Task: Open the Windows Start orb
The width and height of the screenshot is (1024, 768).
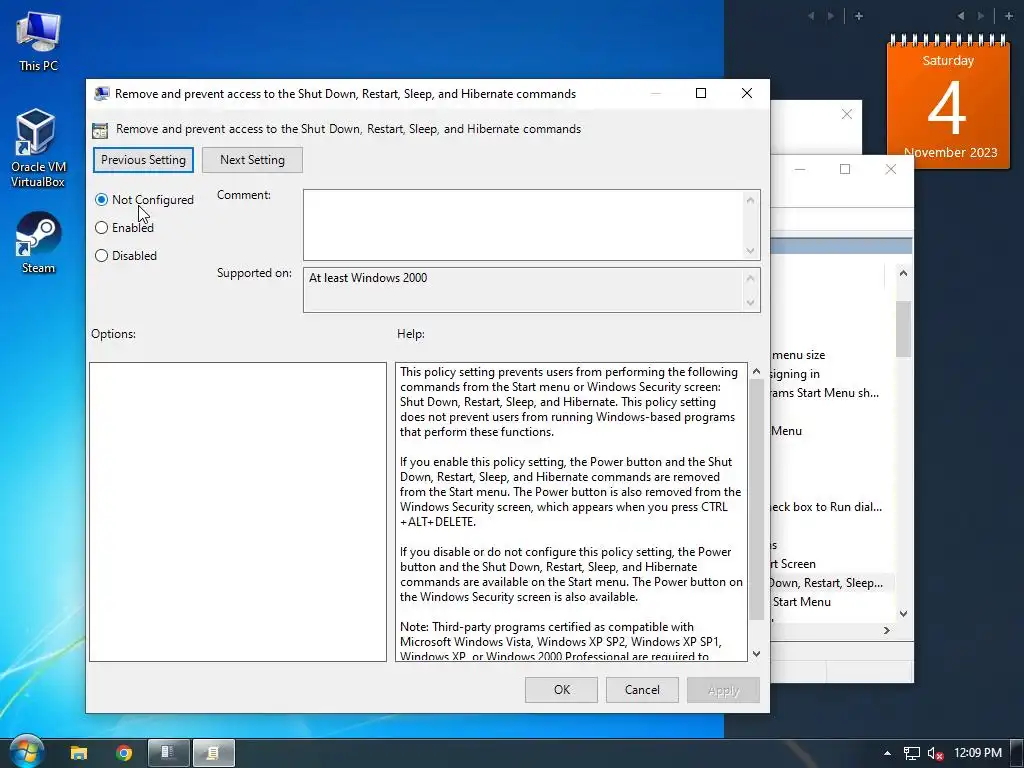Action: [26, 752]
